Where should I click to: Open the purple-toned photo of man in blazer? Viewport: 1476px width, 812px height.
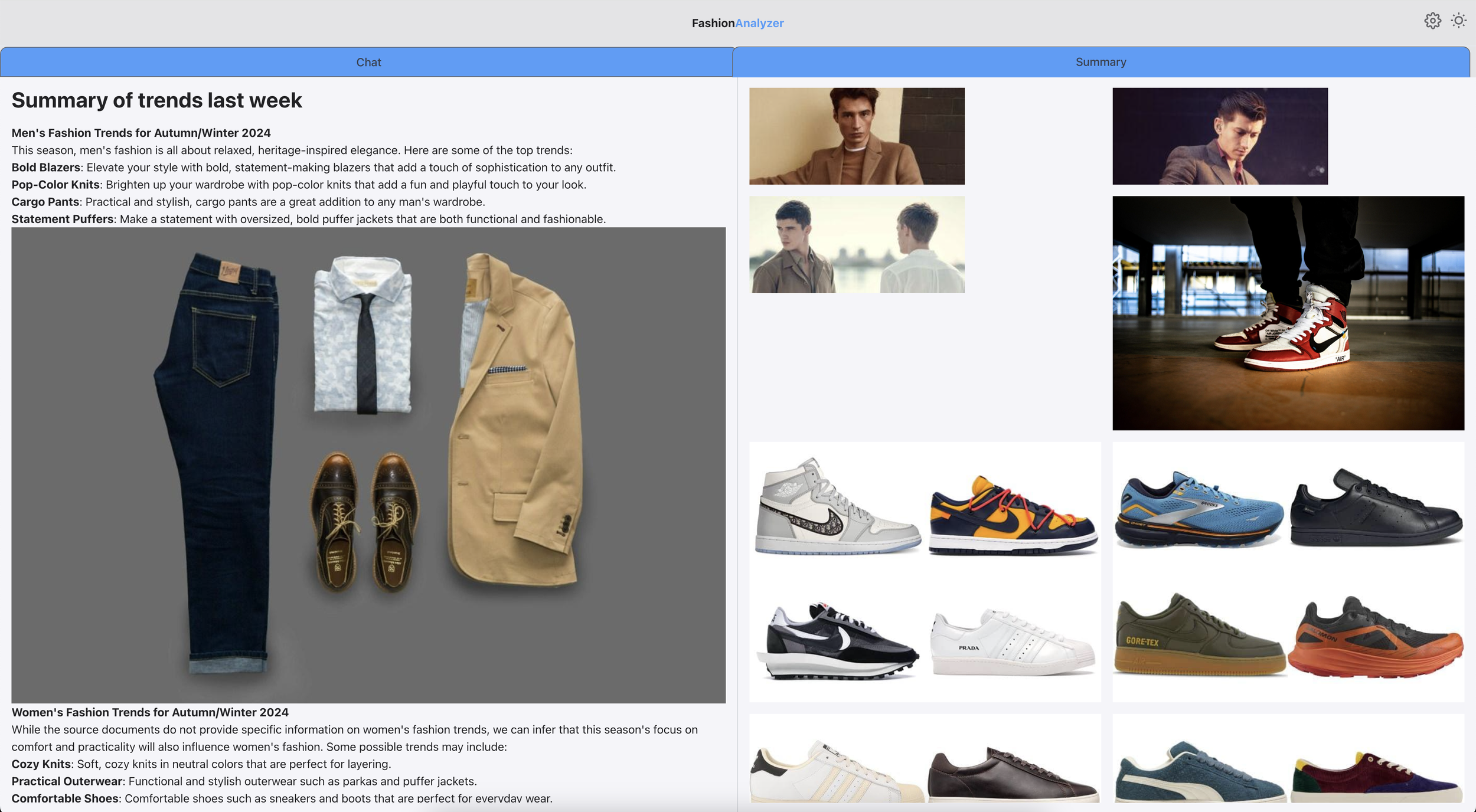point(1220,136)
